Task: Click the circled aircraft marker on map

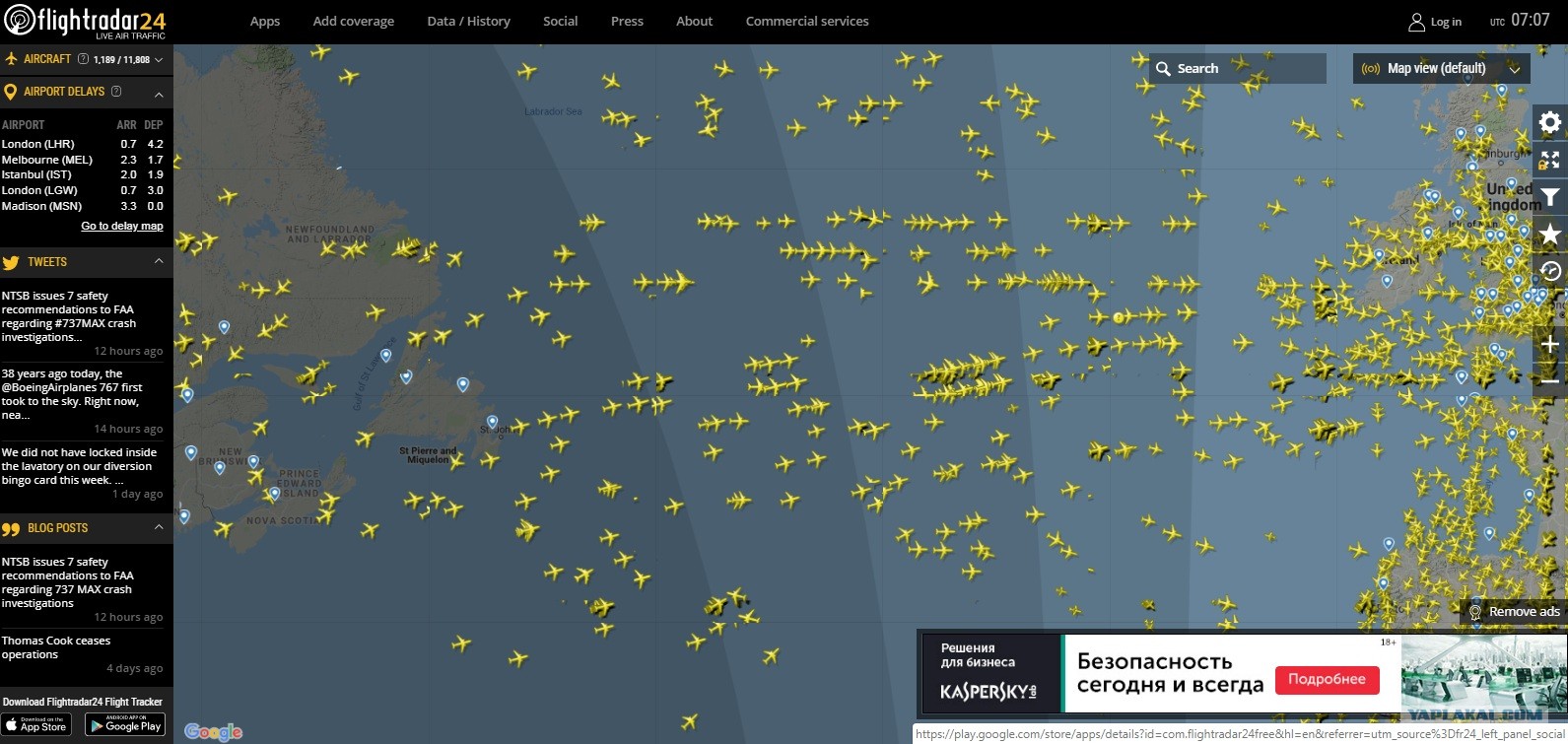Action: coord(1120,317)
